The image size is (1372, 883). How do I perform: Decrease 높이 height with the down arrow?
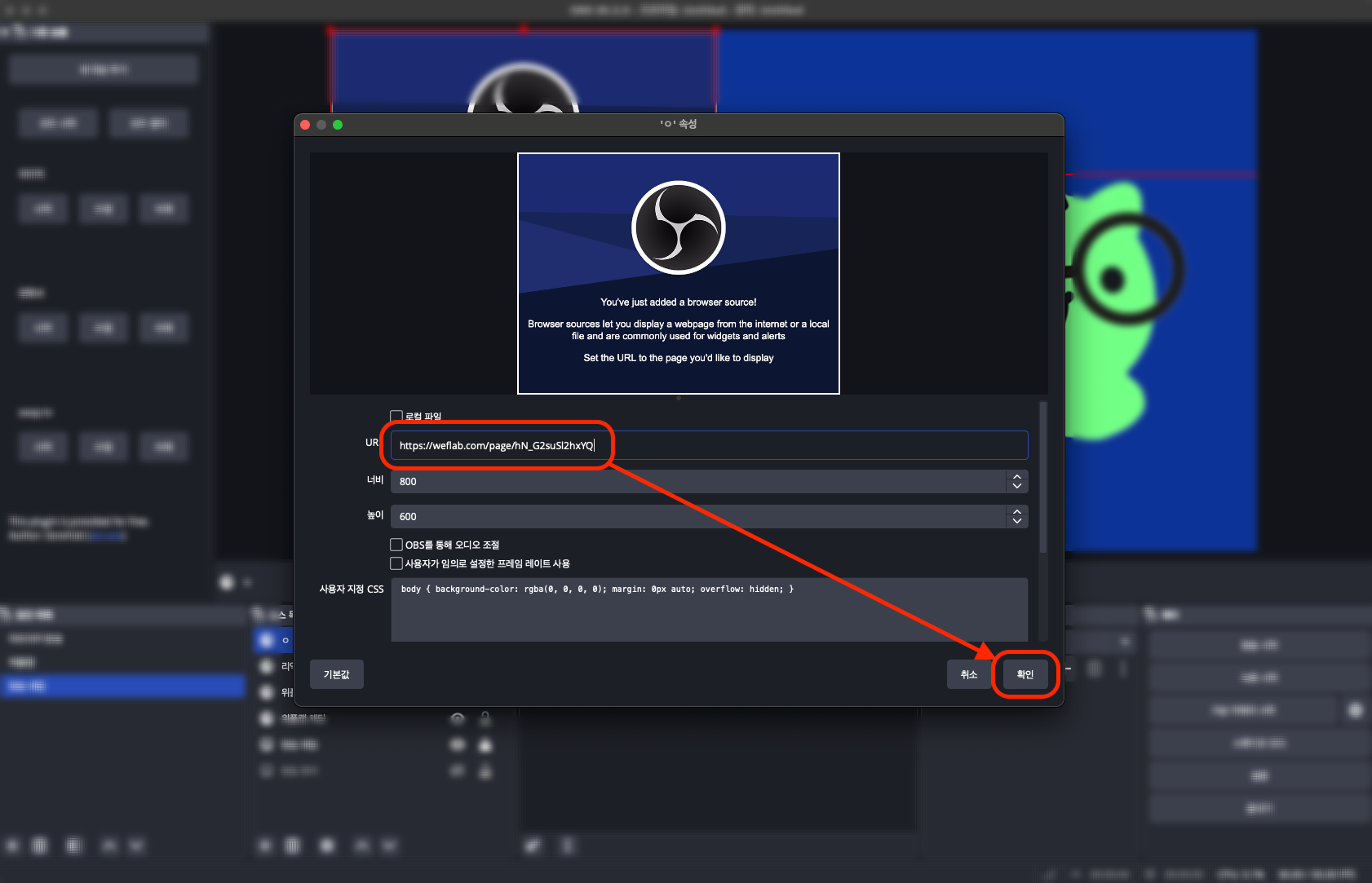coord(1017,521)
